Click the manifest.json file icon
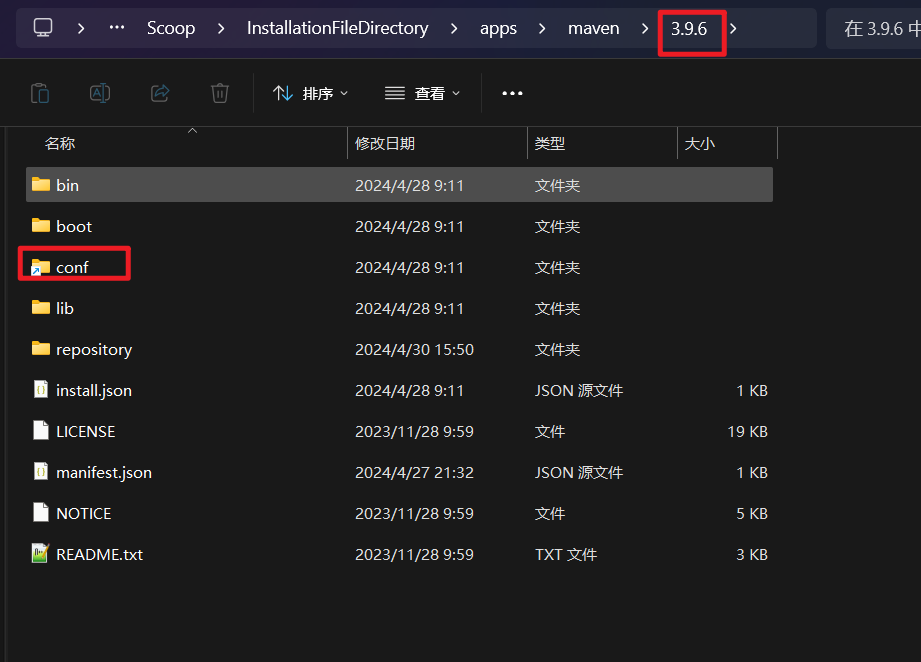The image size is (921, 662). [41, 472]
